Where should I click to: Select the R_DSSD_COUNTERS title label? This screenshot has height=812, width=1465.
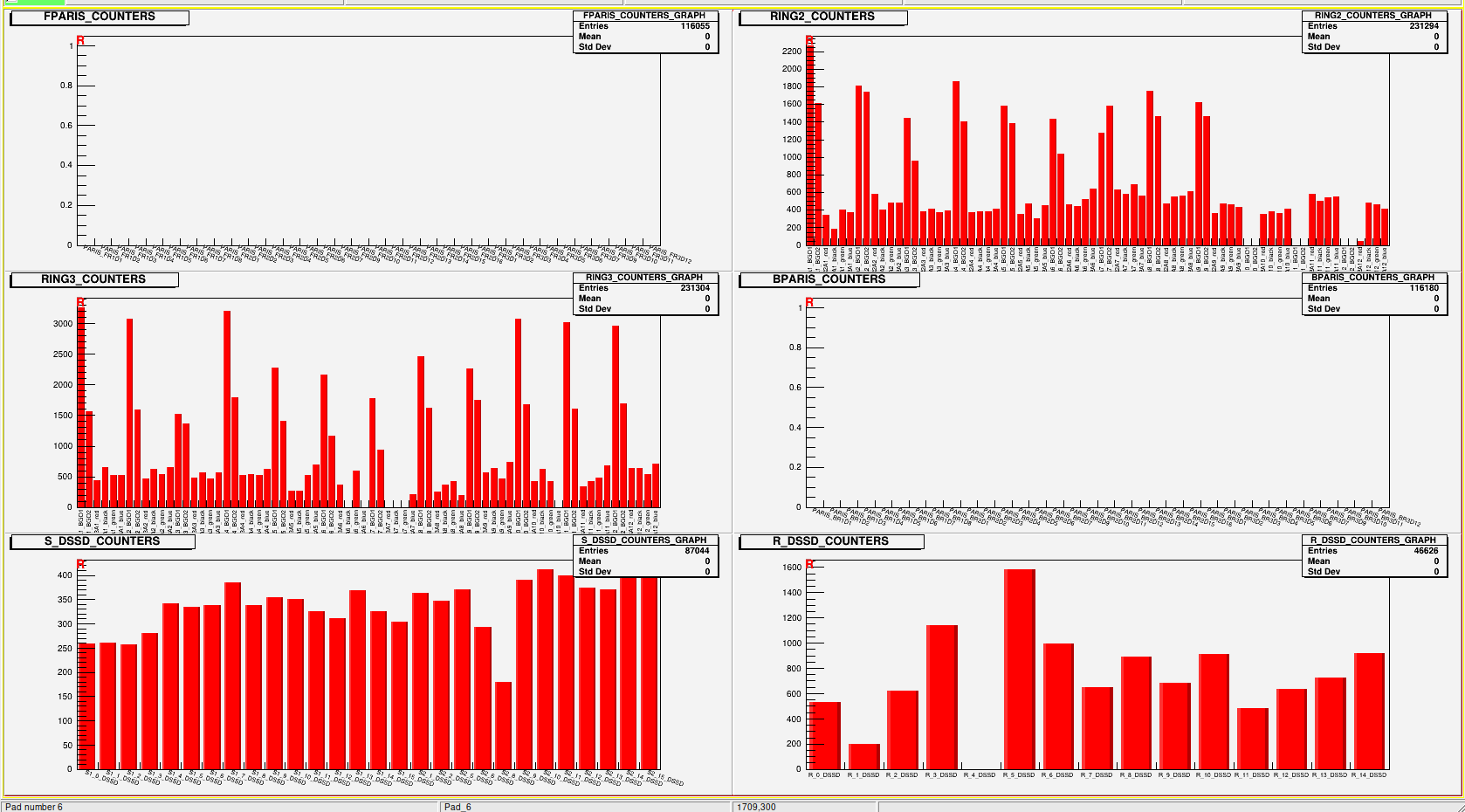(829, 541)
